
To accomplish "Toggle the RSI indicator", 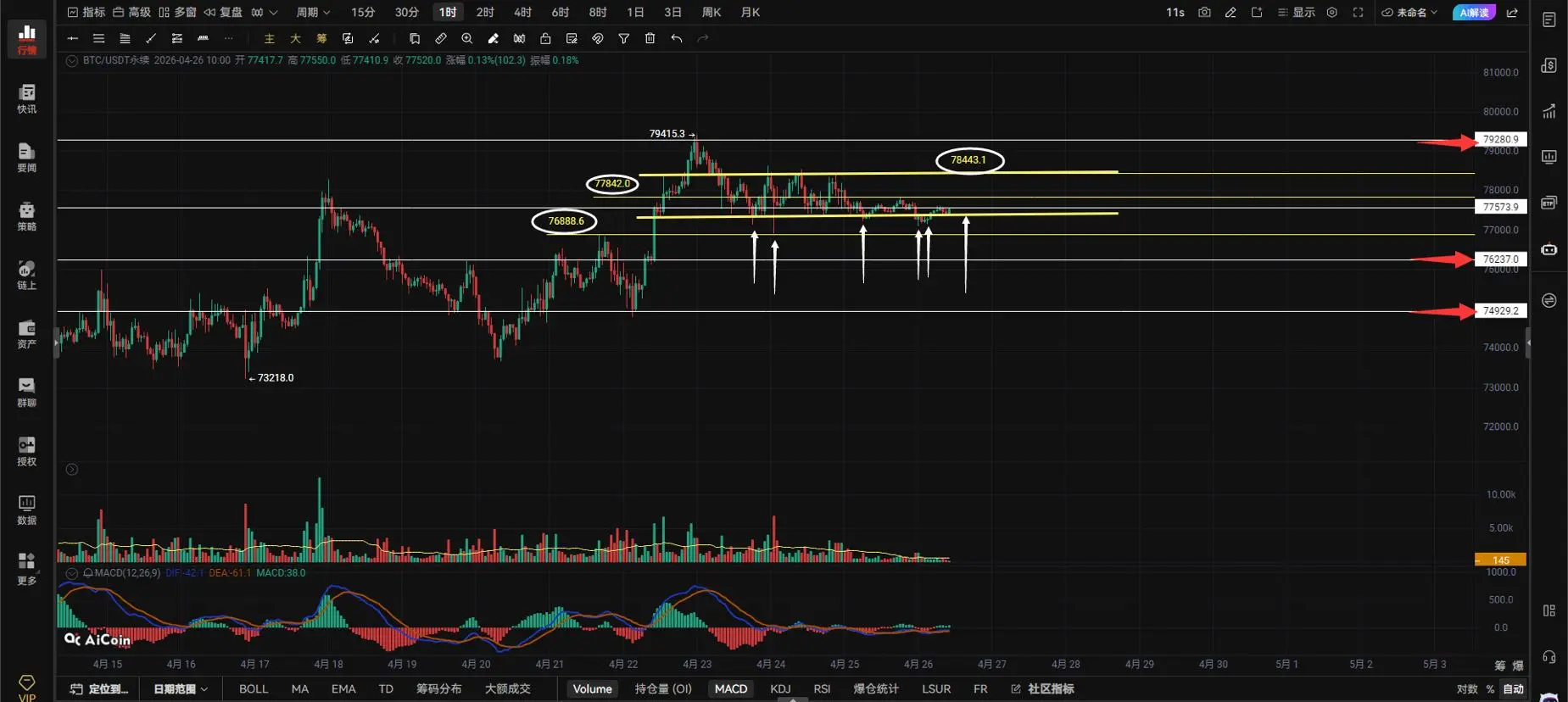I will click(x=822, y=689).
